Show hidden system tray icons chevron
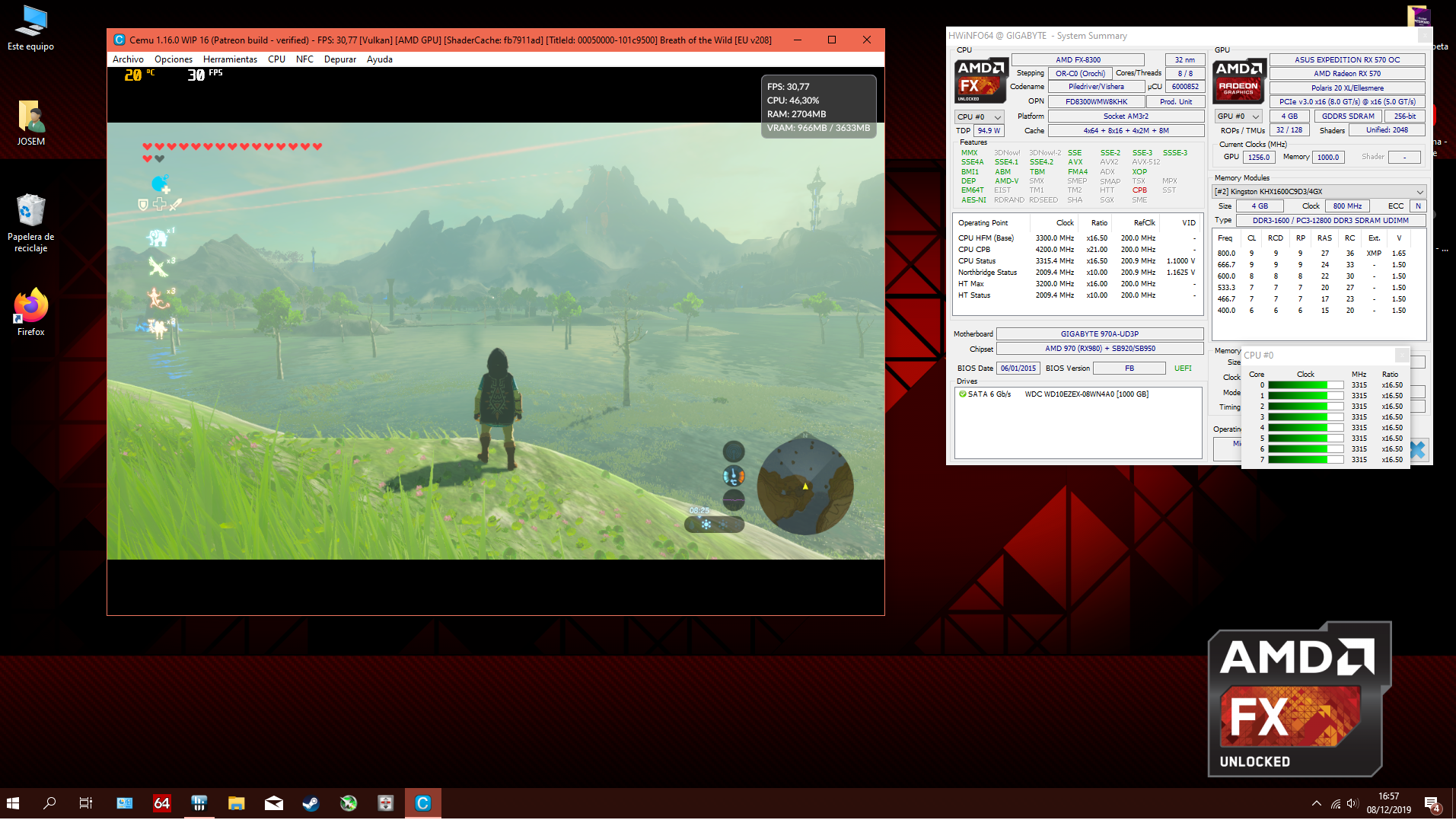The width and height of the screenshot is (1456, 820). [x=1316, y=803]
